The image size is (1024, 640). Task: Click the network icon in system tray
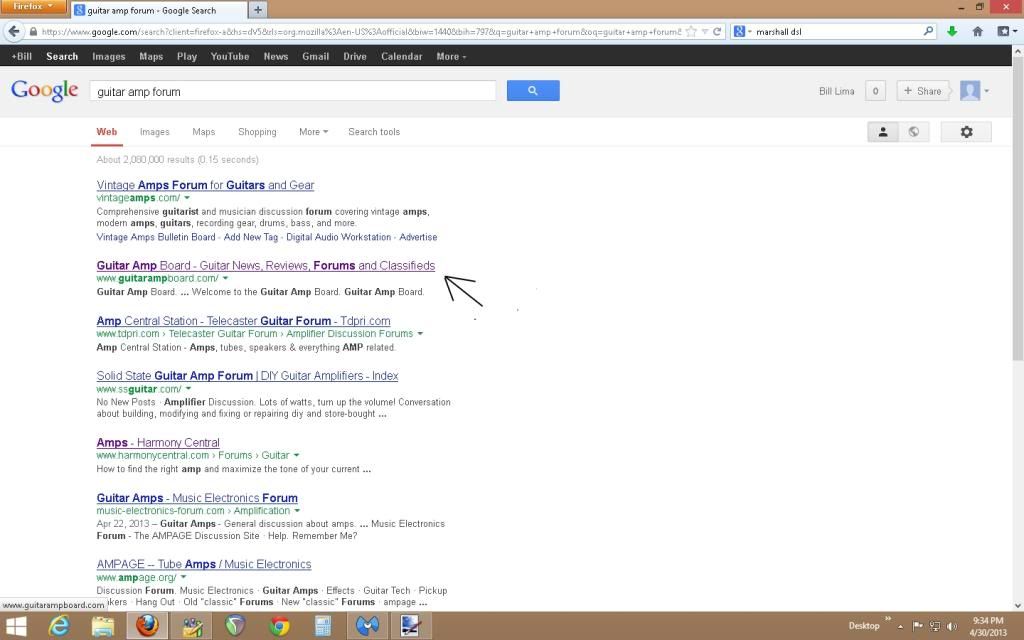coord(935,626)
